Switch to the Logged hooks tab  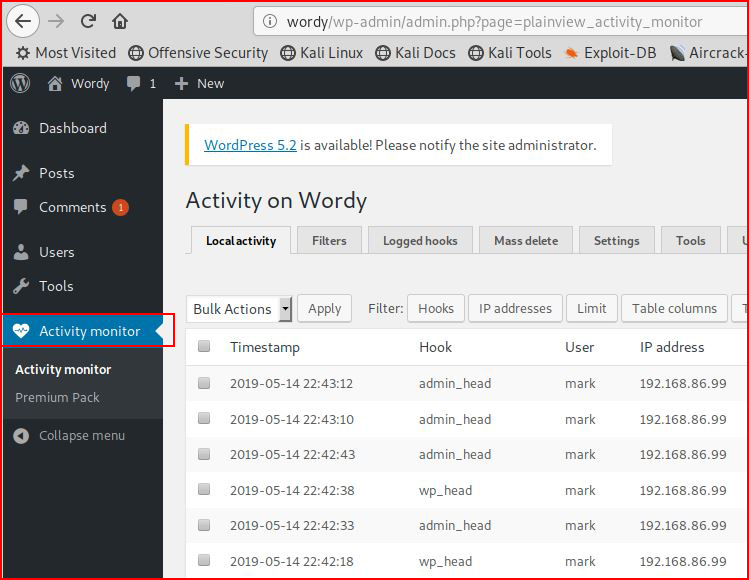(420, 240)
